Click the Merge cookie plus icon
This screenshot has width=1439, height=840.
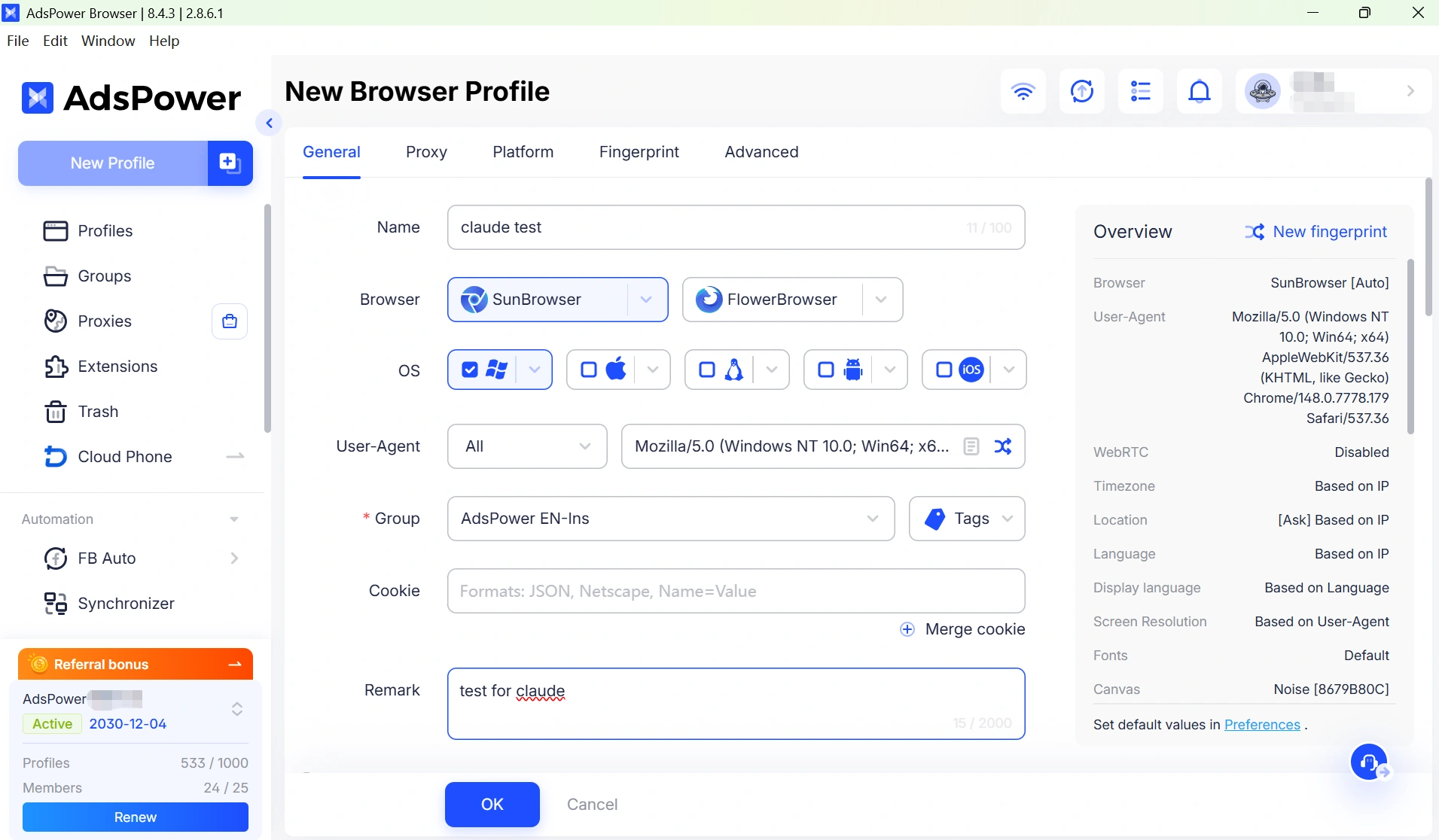coord(907,629)
